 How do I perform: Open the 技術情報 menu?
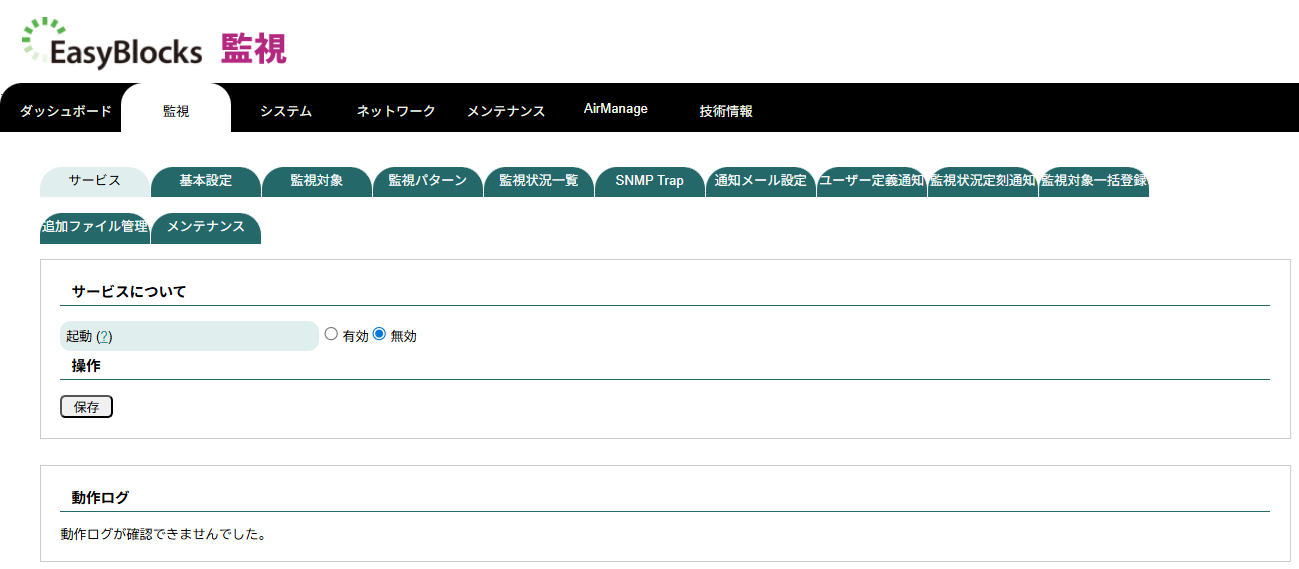point(726,111)
